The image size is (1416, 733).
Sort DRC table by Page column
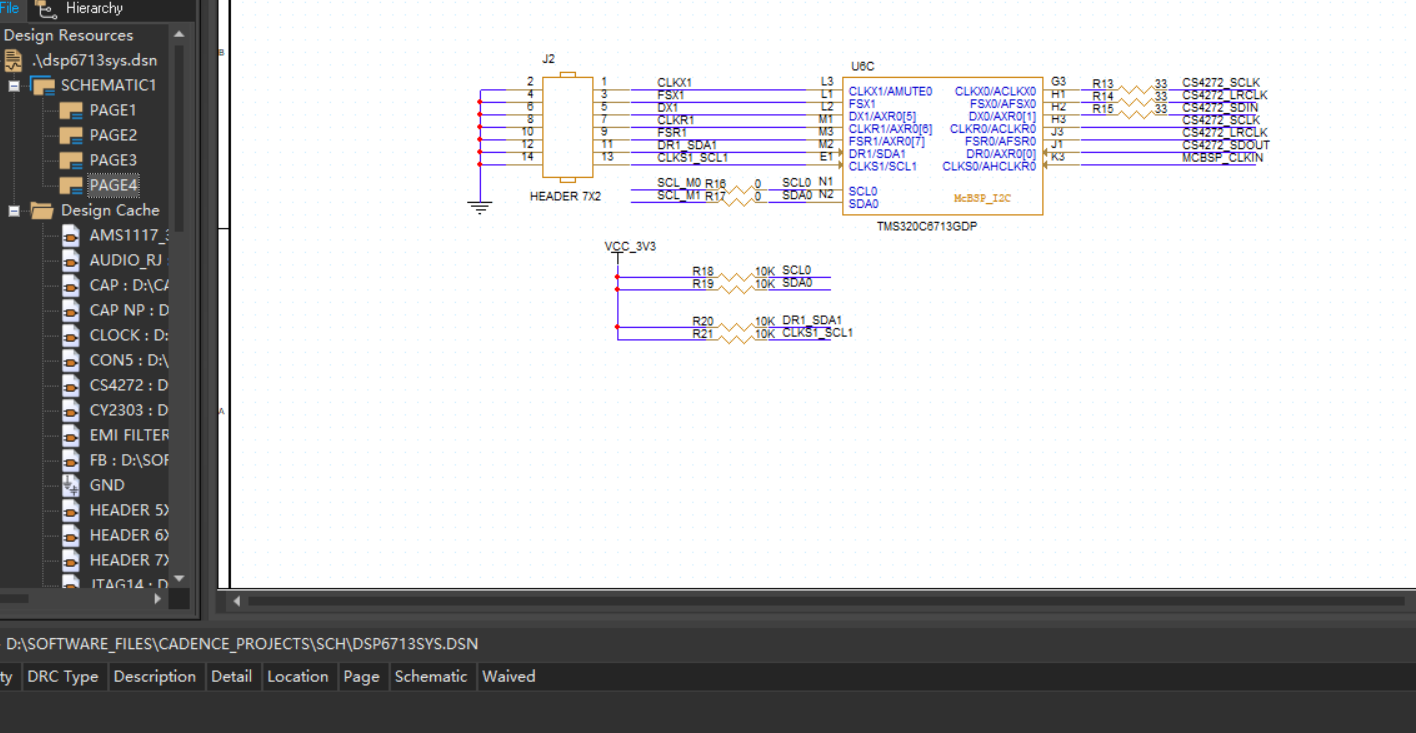pyautogui.click(x=361, y=676)
